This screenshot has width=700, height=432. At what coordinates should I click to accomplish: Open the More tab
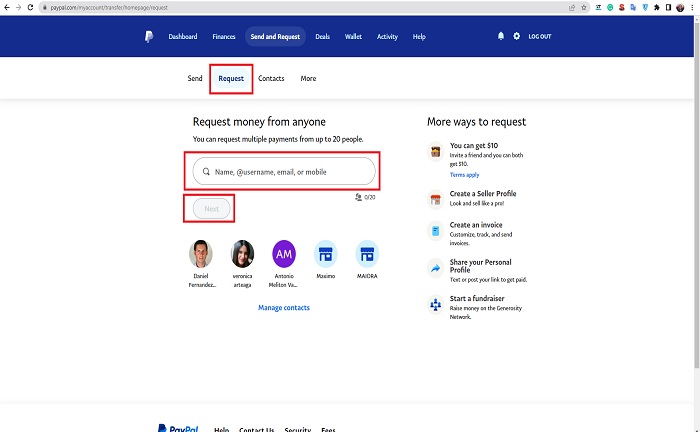click(308, 78)
